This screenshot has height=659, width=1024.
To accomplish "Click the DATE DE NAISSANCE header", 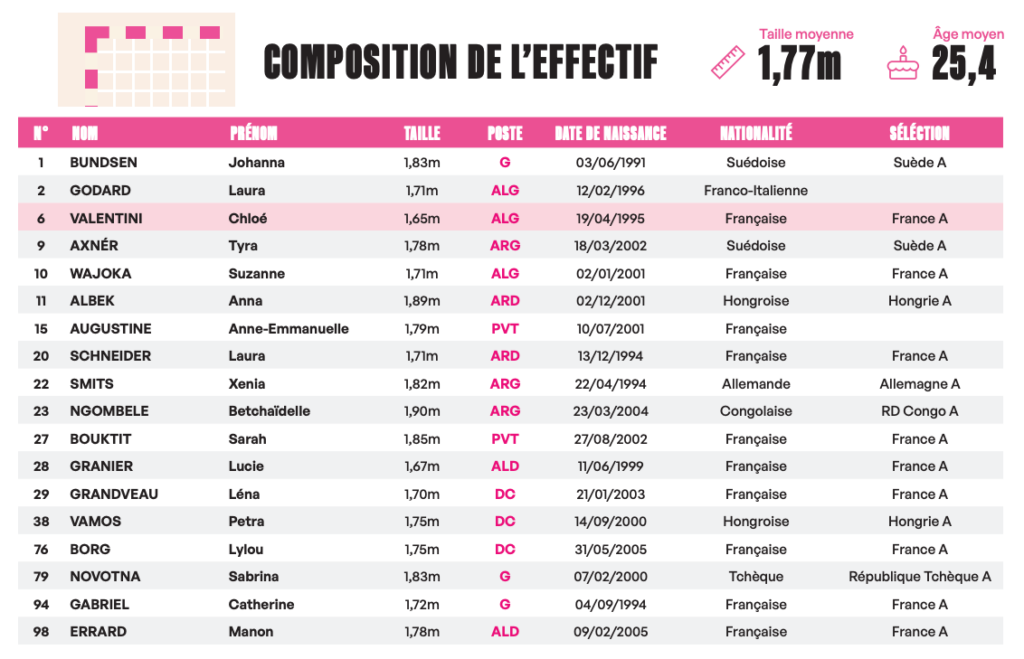I will (x=610, y=133).
